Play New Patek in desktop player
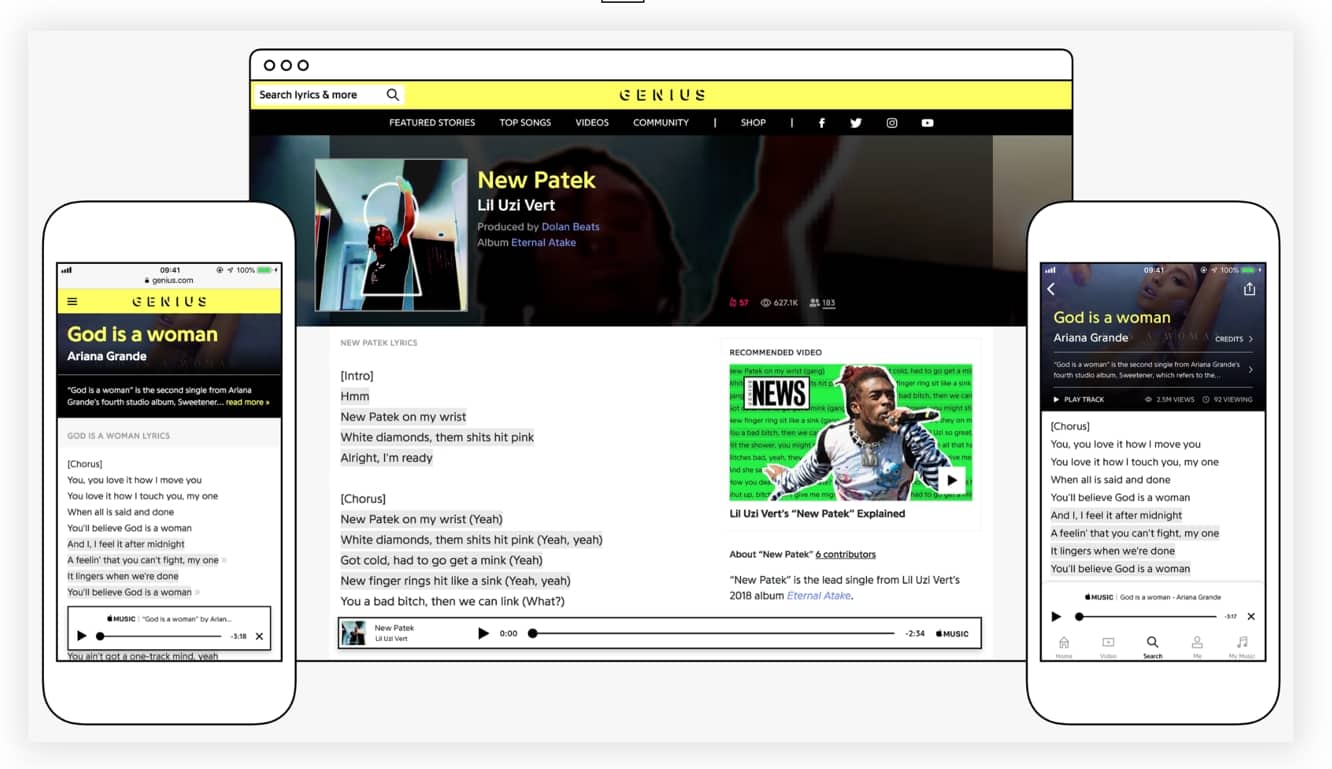1332x769 pixels. (483, 633)
